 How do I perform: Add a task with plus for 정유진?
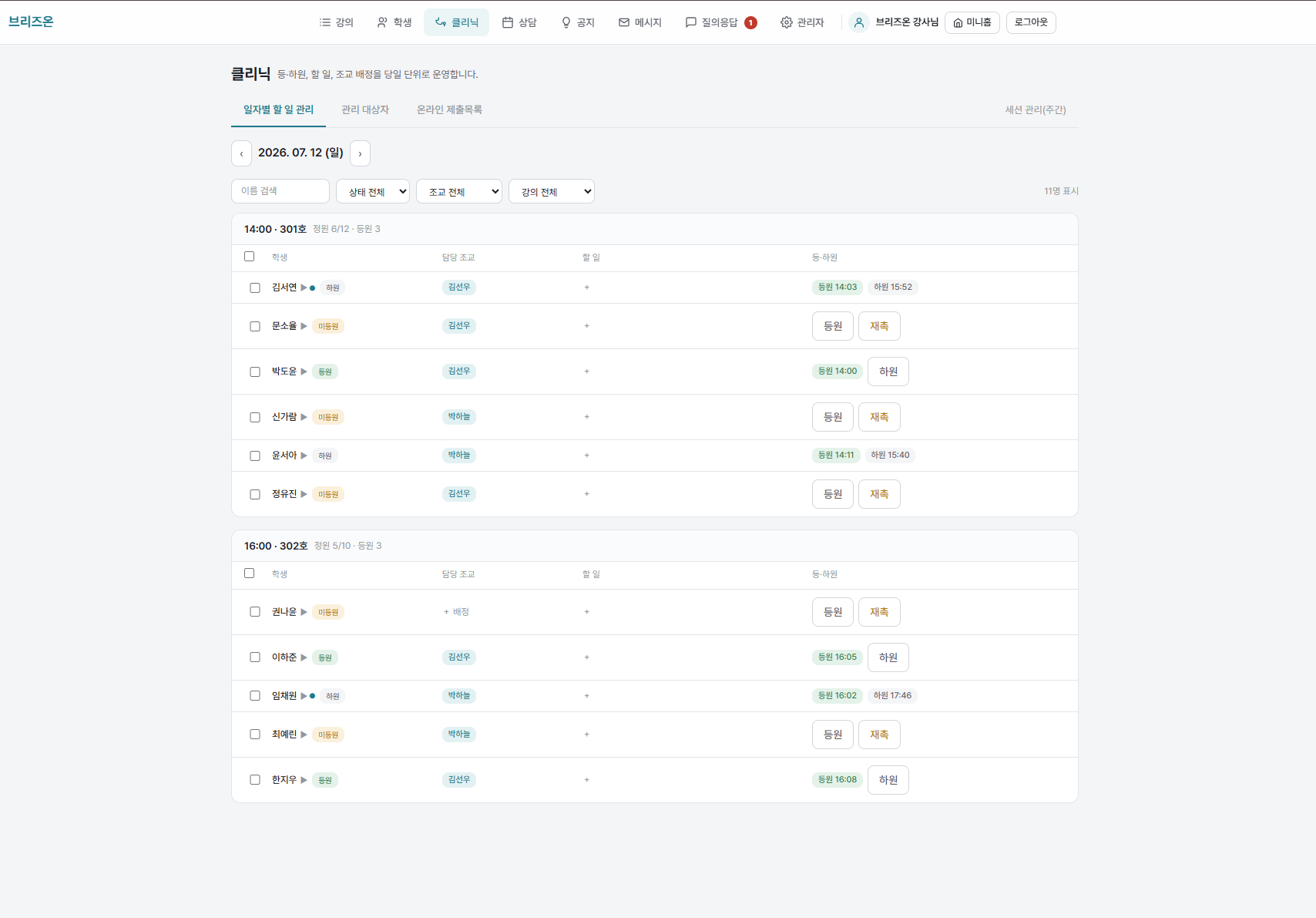tap(586, 494)
